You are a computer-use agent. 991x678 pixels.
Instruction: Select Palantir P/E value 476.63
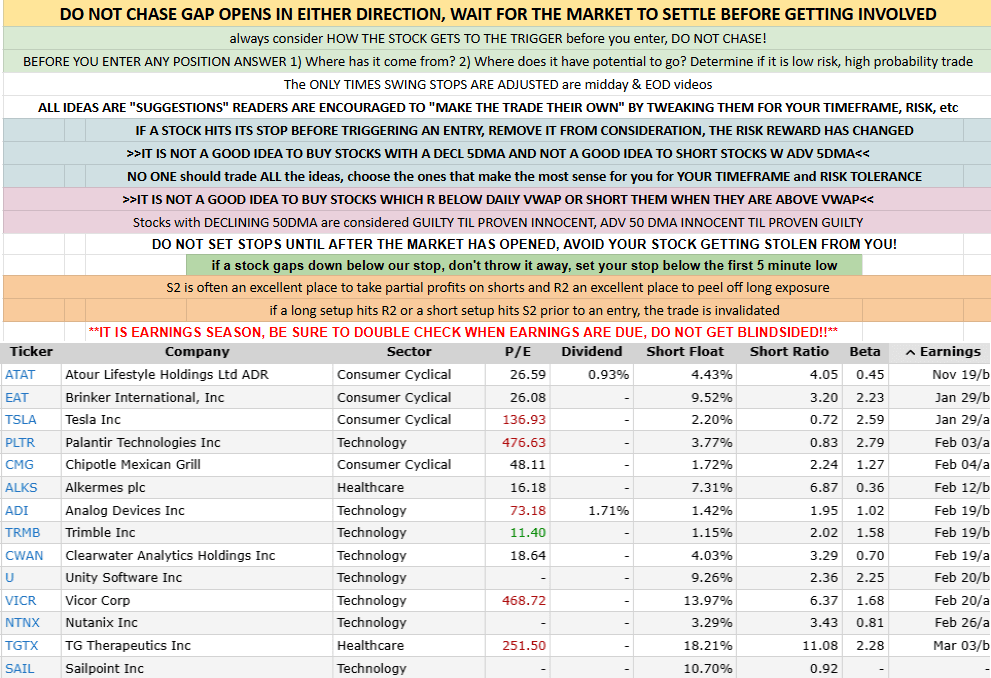pyautogui.click(x=524, y=442)
